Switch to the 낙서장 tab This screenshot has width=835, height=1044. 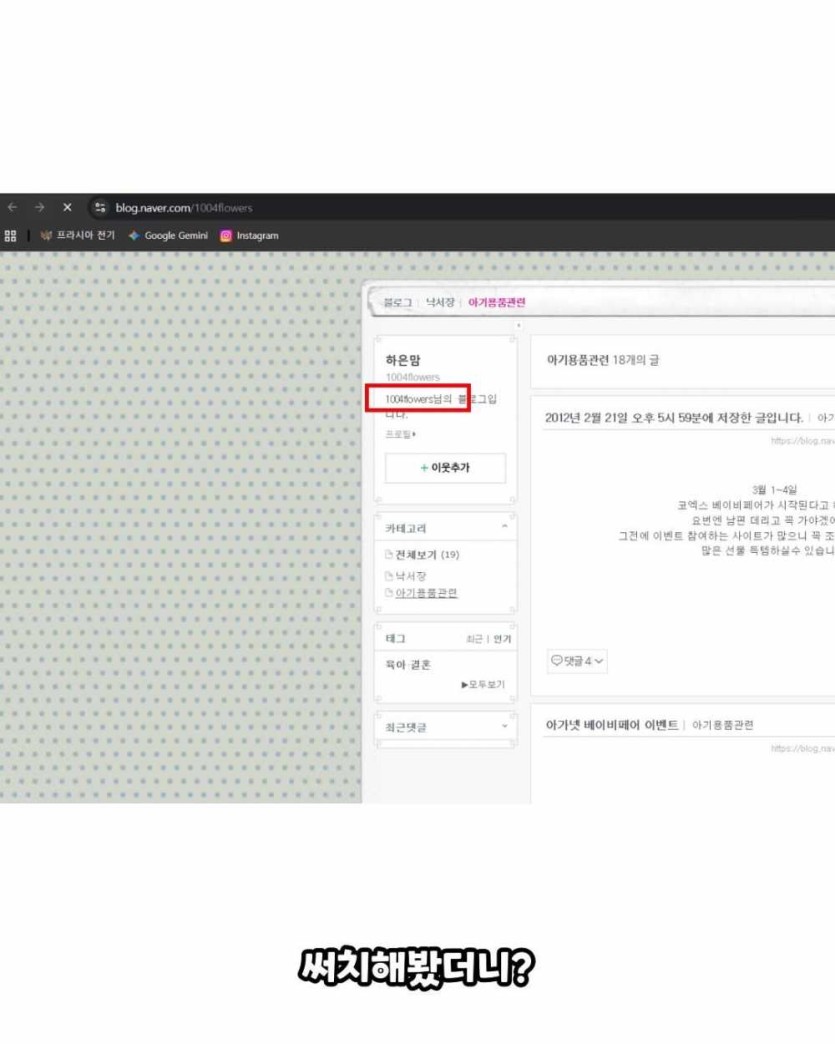[x=440, y=302]
